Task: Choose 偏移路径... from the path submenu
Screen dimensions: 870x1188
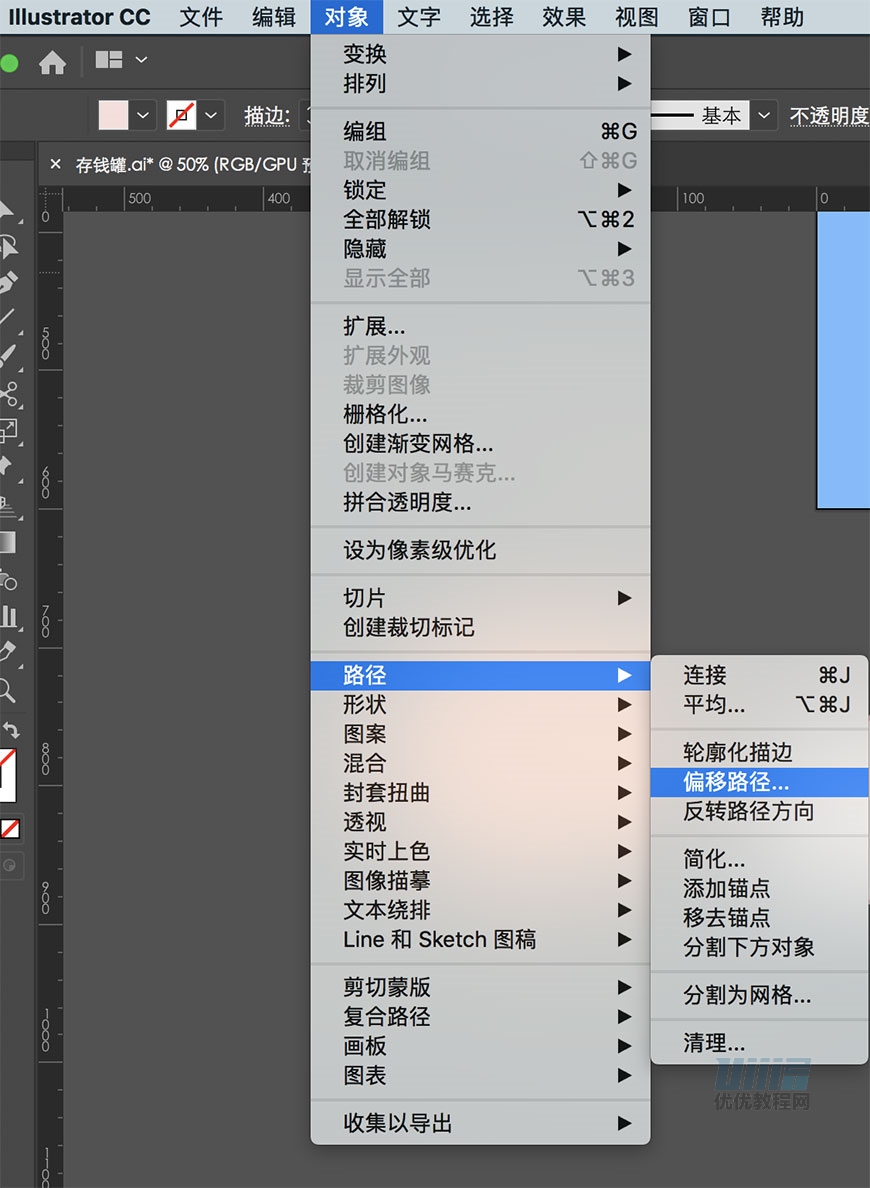Action: coord(736,782)
